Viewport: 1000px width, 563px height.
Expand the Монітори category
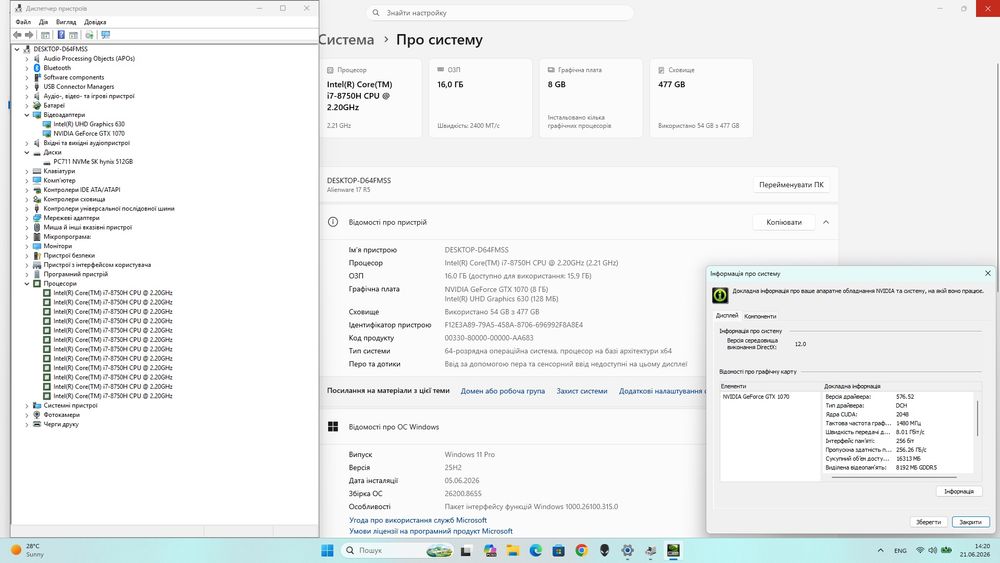pos(27,246)
